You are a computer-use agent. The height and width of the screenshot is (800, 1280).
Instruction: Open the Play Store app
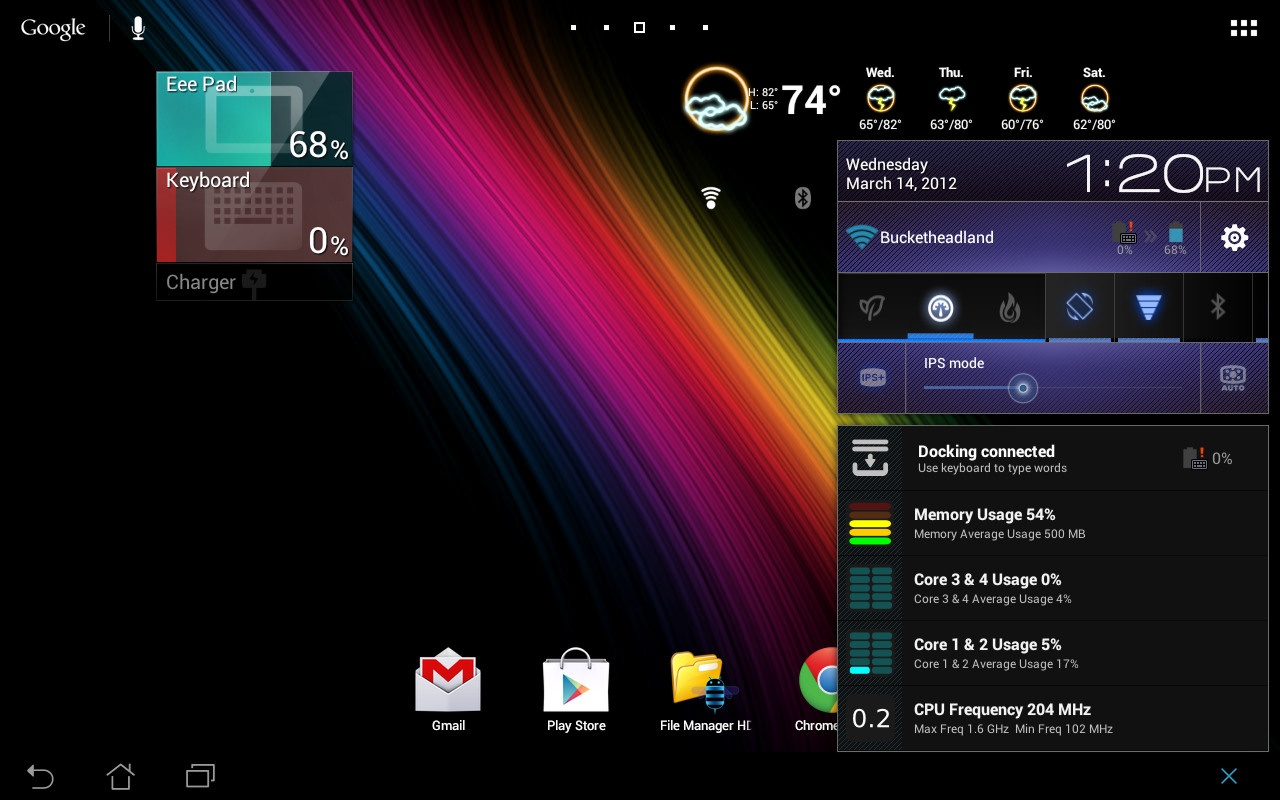[576, 683]
